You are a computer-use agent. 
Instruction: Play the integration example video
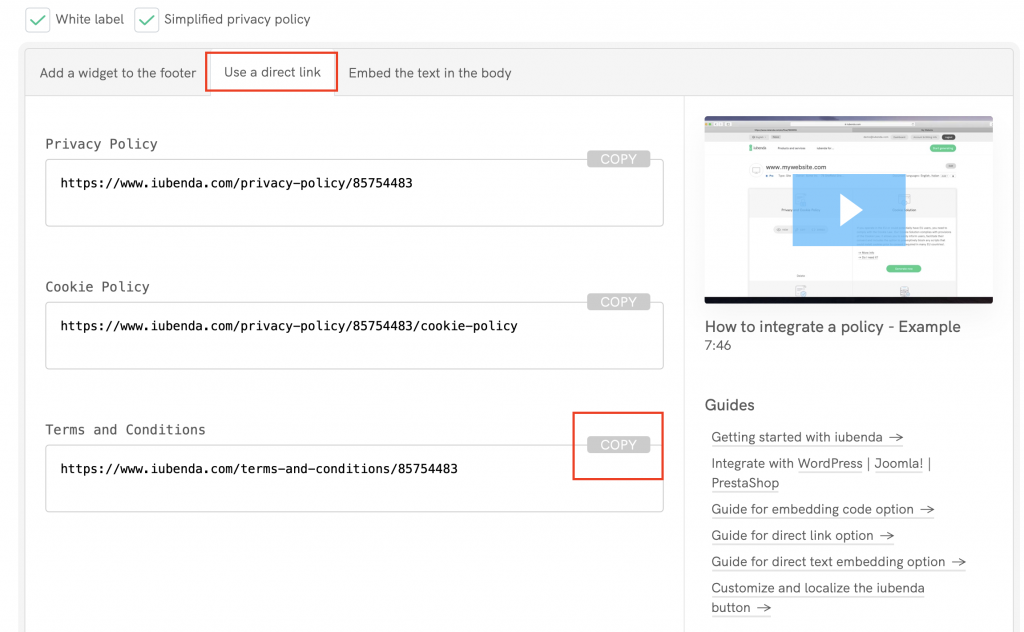849,210
